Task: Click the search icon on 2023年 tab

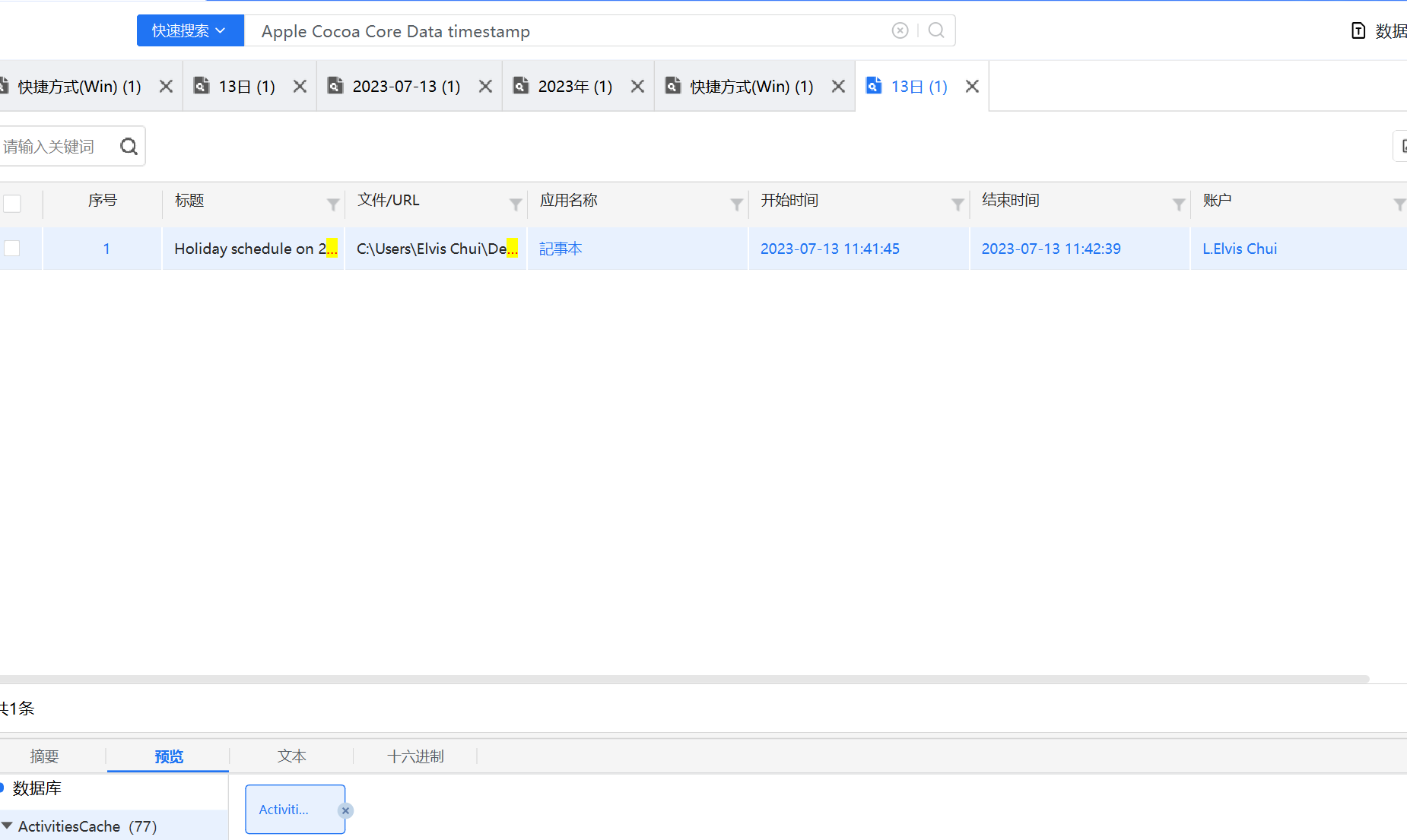Action: [521, 85]
